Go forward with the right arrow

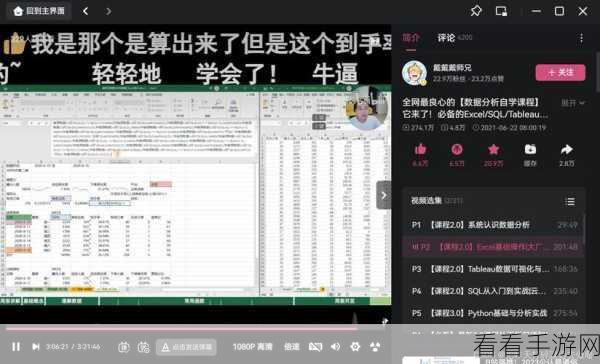click(x=108, y=11)
